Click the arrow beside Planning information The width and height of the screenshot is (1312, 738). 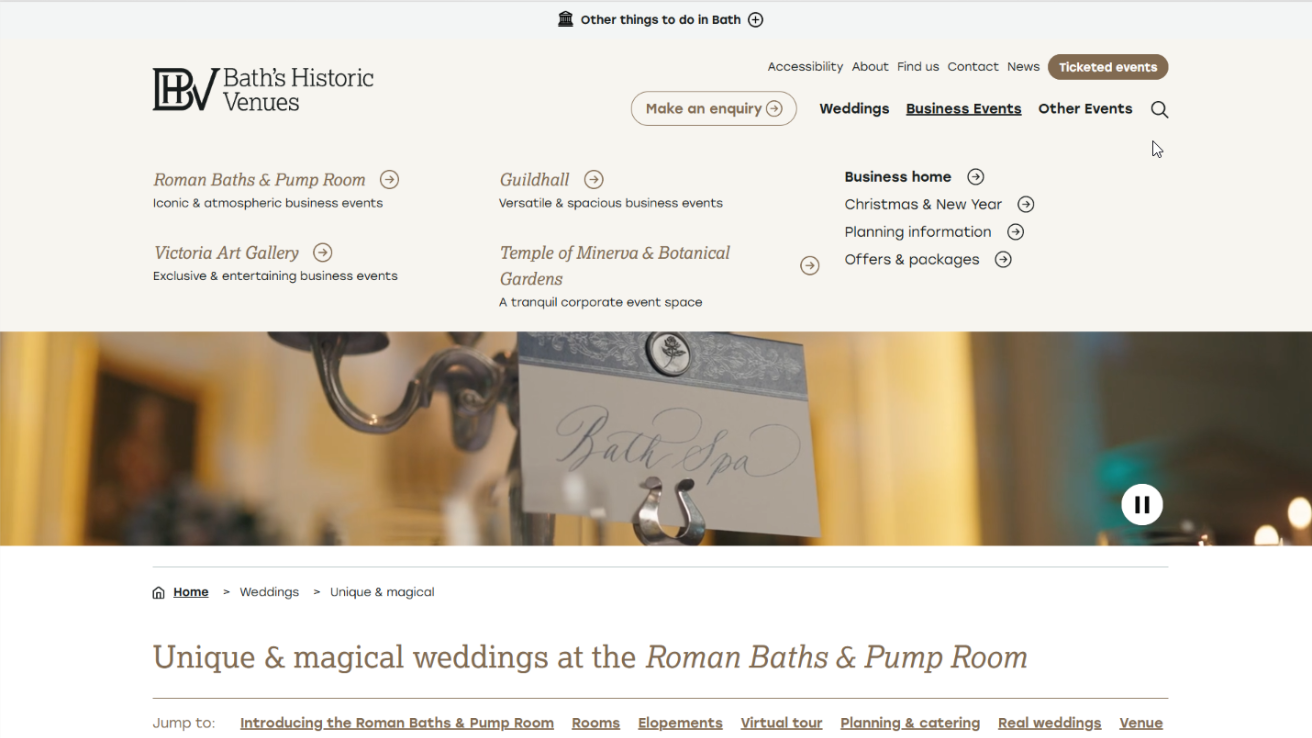coord(1015,231)
